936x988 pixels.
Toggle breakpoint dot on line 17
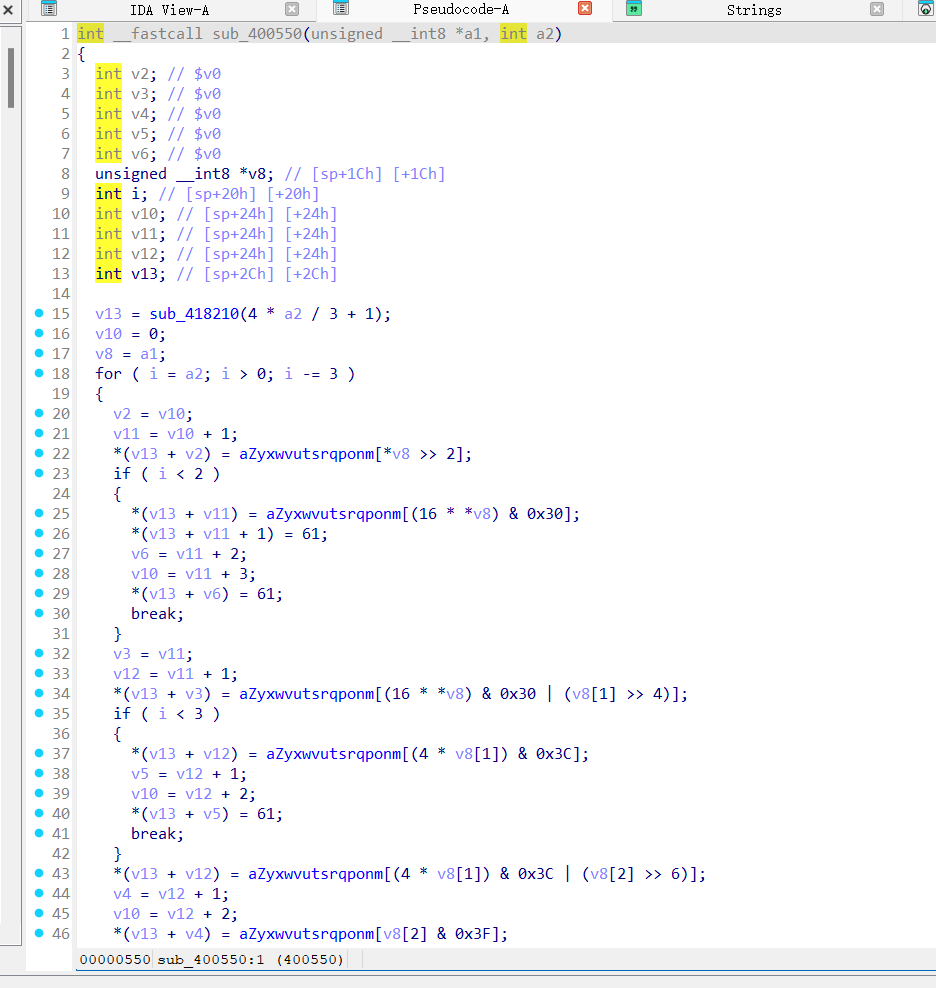point(39,353)
